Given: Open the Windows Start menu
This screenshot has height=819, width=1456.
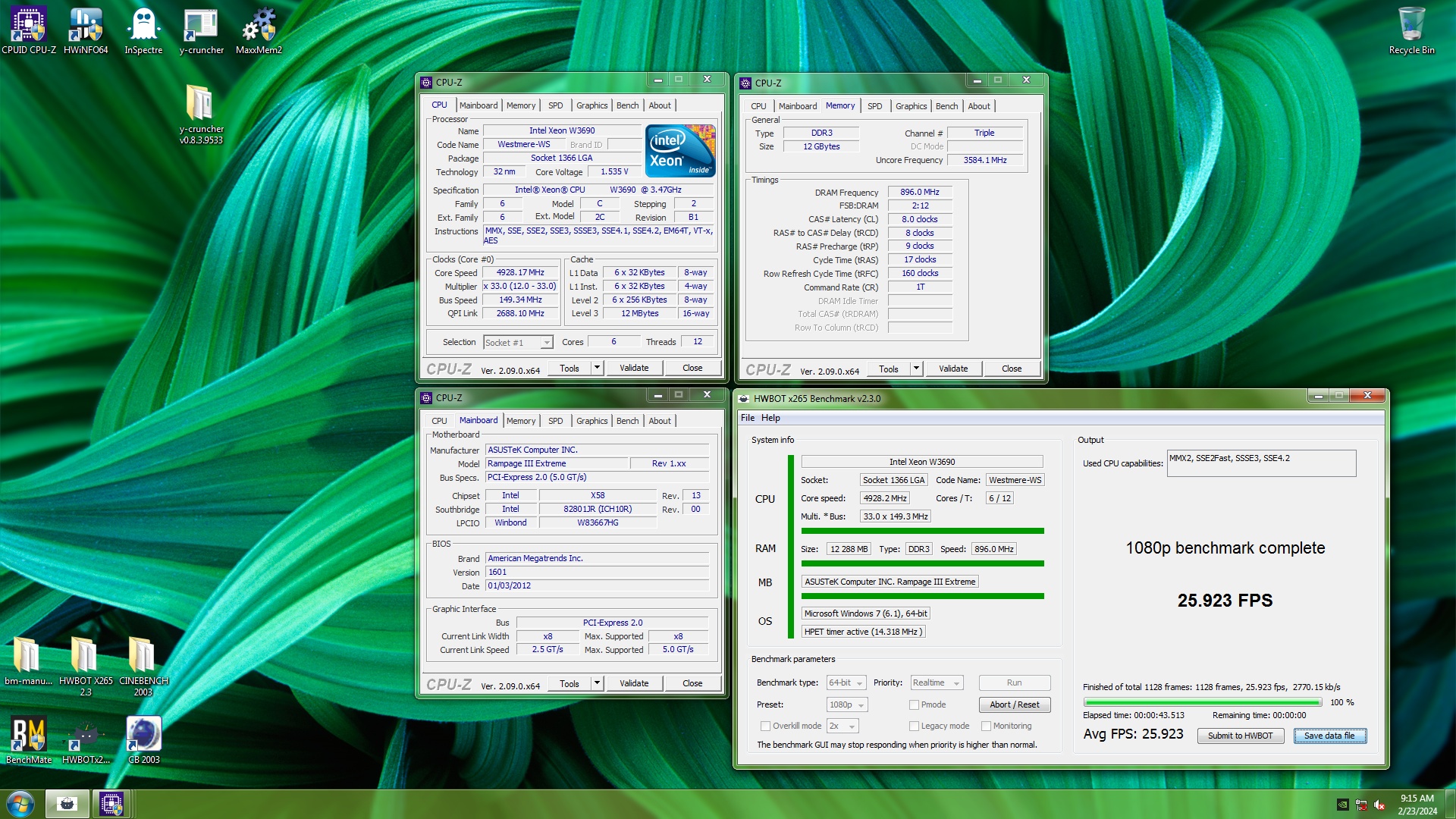Looking at the screenshot, I should click(x=20, y=804).
